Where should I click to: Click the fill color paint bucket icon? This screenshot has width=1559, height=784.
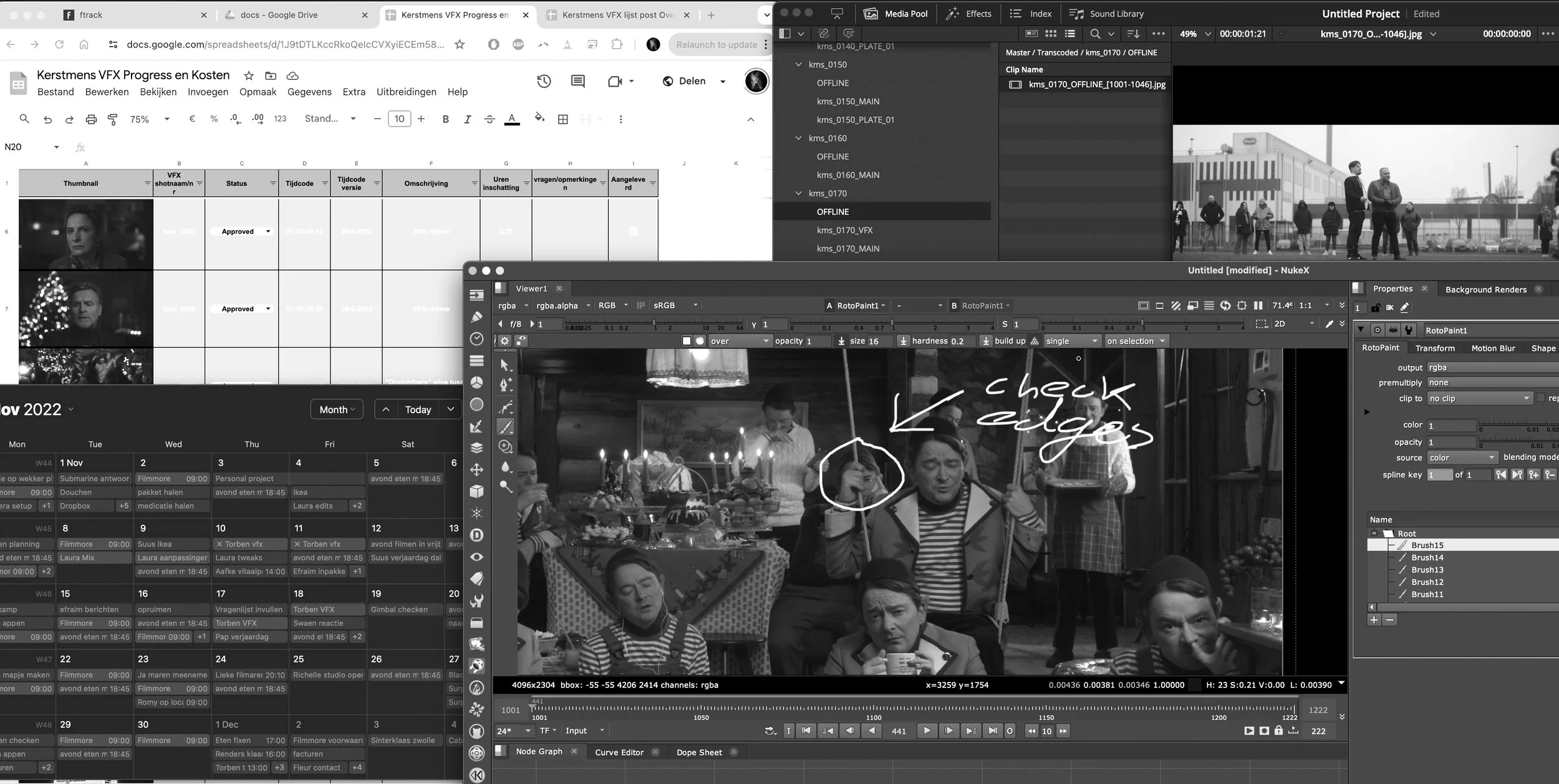click(x=539, y=118)
